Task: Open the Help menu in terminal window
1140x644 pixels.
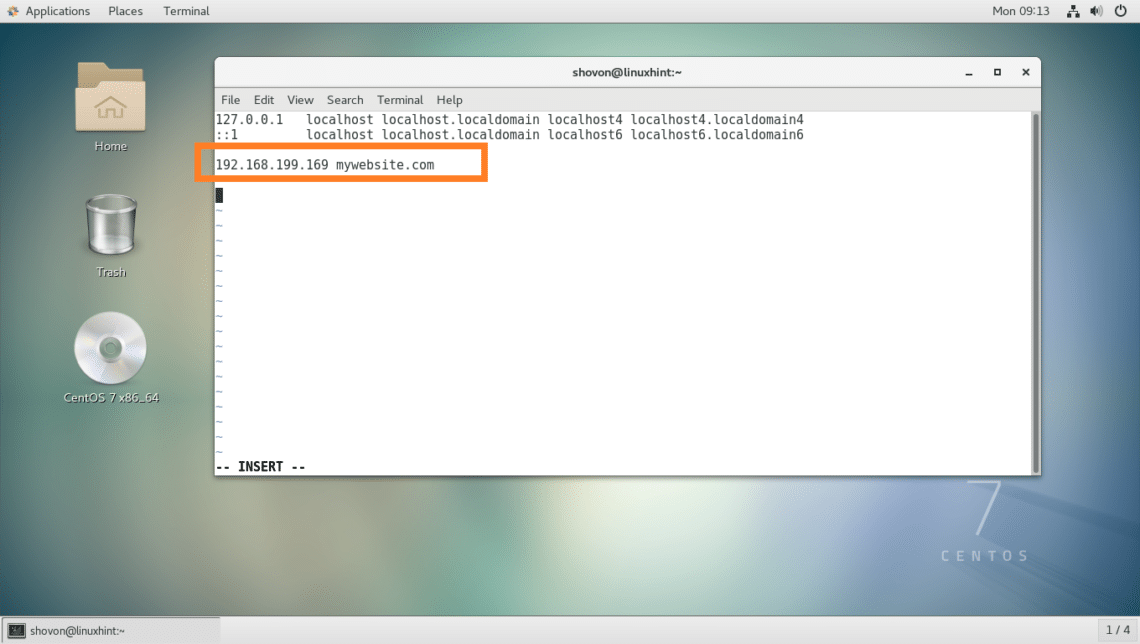Action: 449,100
